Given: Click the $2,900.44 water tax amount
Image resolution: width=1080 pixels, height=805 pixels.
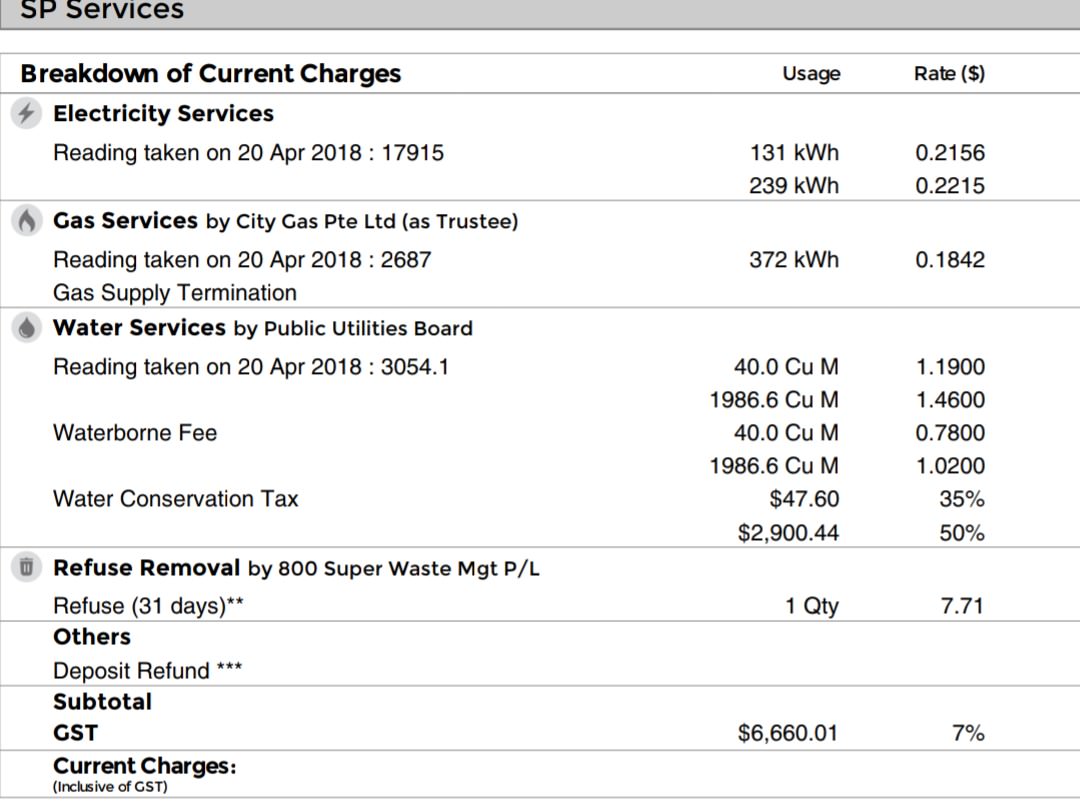Looking at the screenshot, I should (788, 533).
